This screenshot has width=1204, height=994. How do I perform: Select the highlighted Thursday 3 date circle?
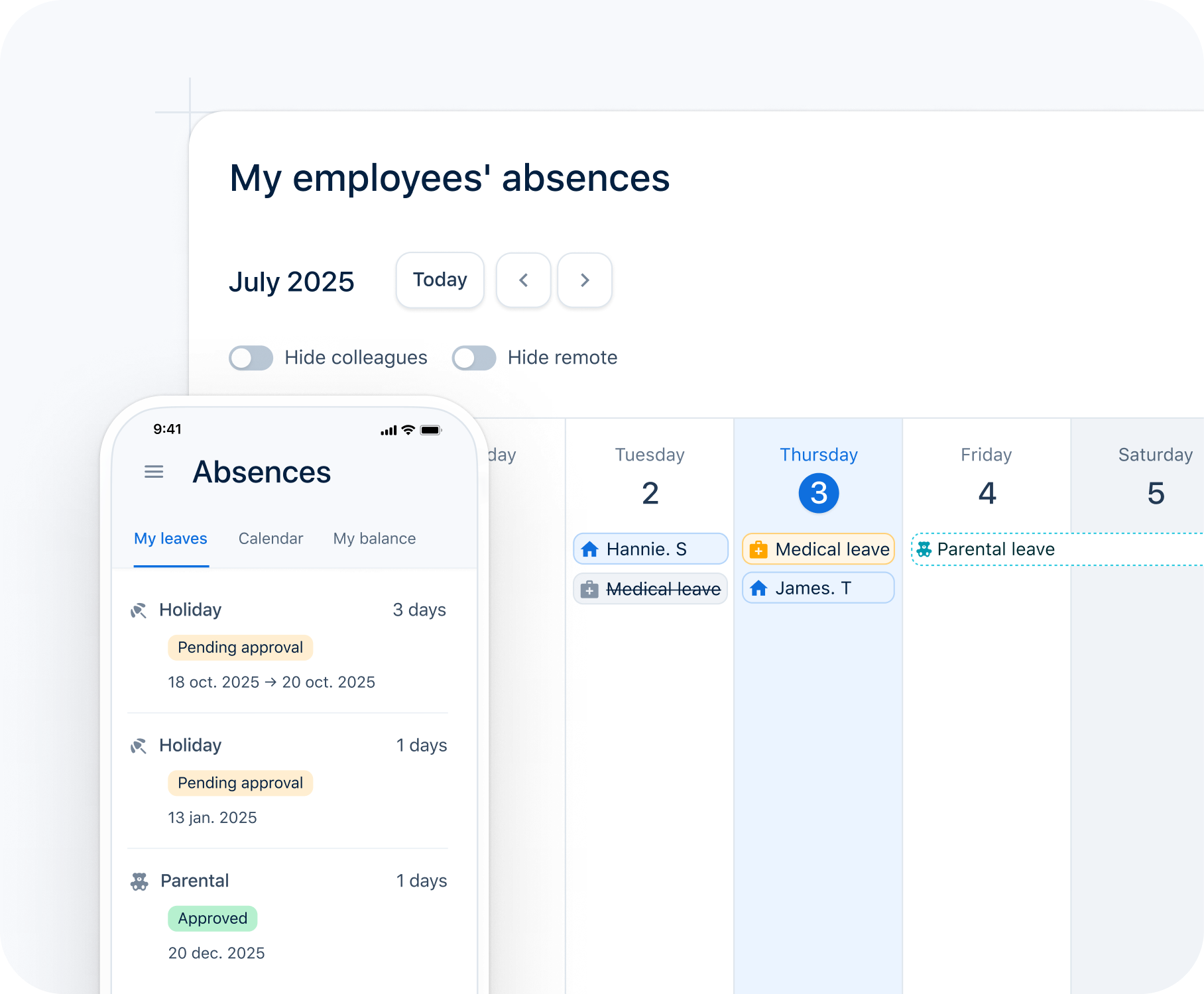(x=819, y=493)
